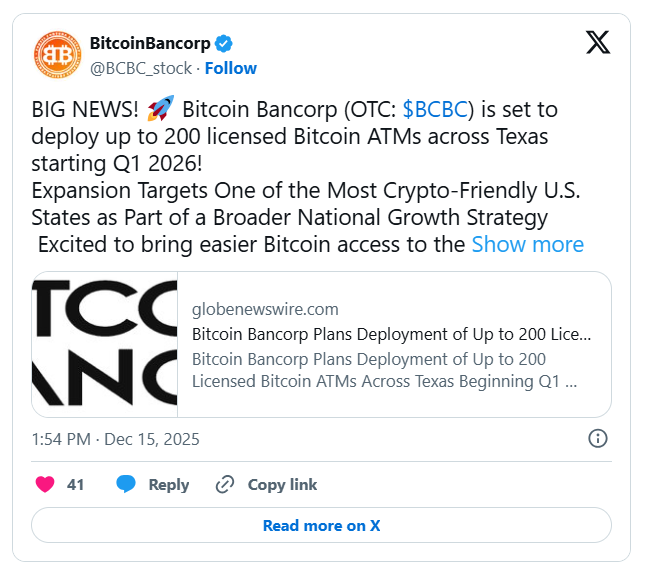Open the link preview thumbnail image
The image size is (650, 575).
105,344
